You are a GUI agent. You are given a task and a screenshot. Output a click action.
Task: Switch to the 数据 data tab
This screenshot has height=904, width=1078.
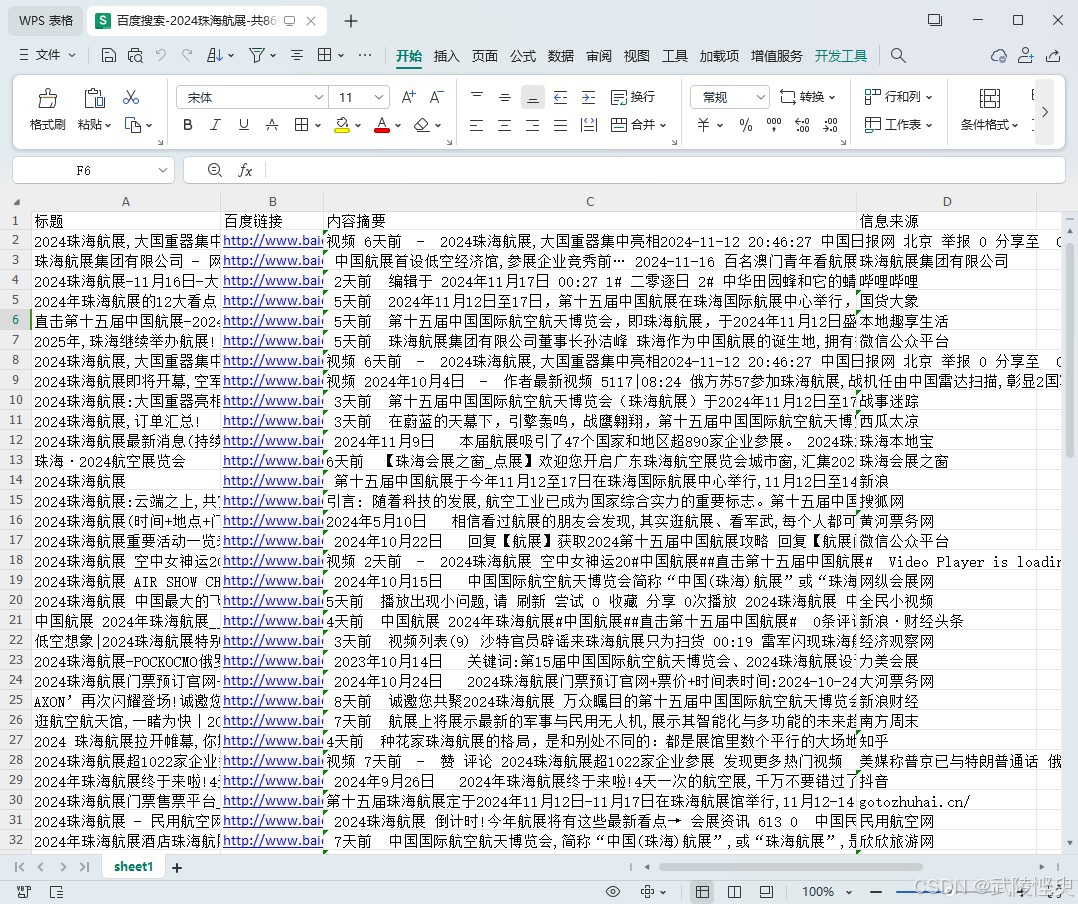560,56
